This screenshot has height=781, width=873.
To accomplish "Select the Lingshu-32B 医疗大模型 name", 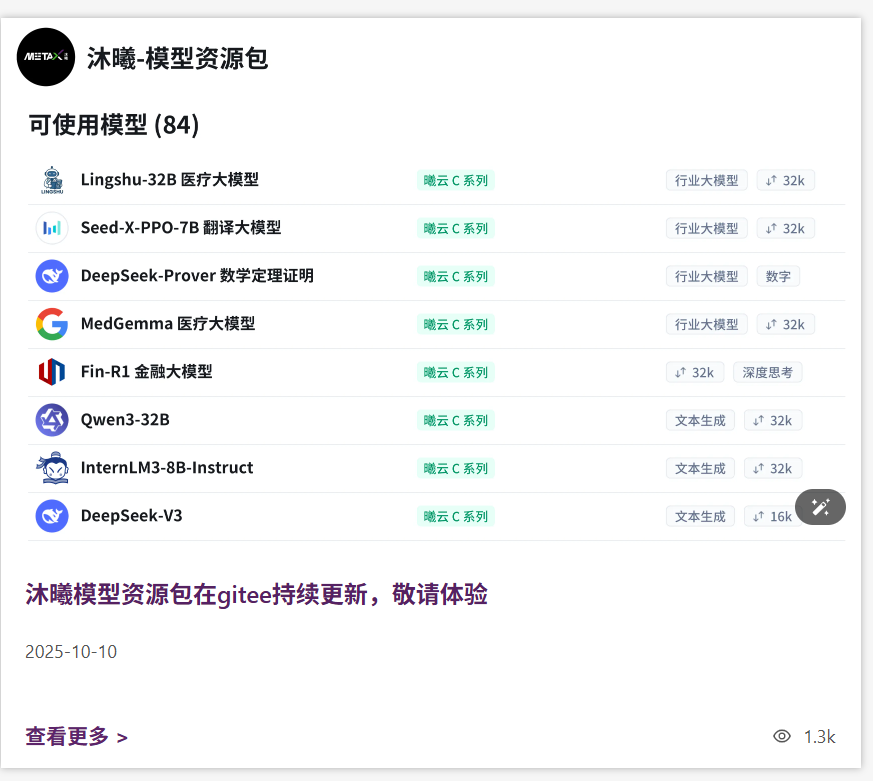I will pos(169,180).
